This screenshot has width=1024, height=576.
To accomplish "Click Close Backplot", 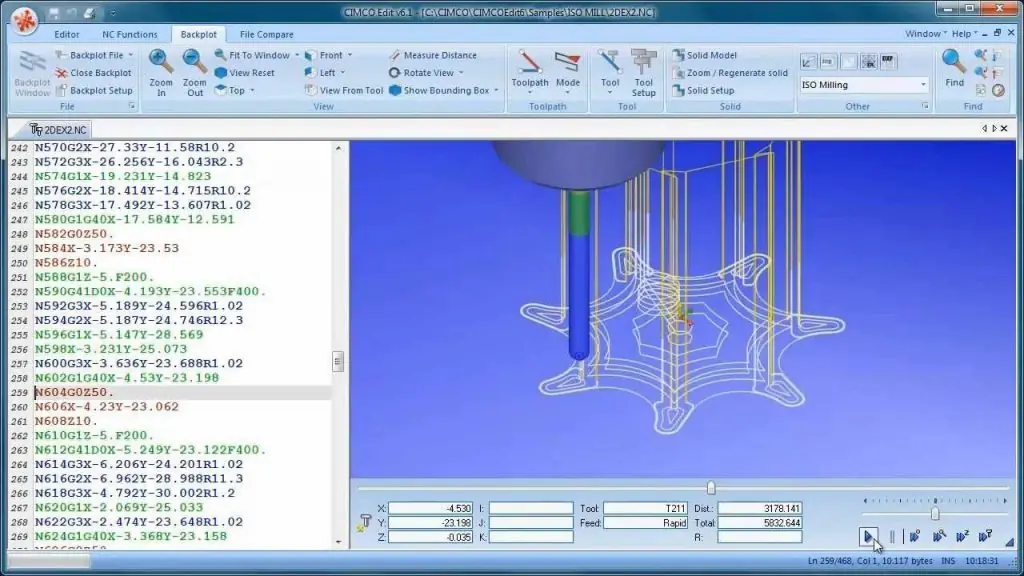I will [93, 73].
